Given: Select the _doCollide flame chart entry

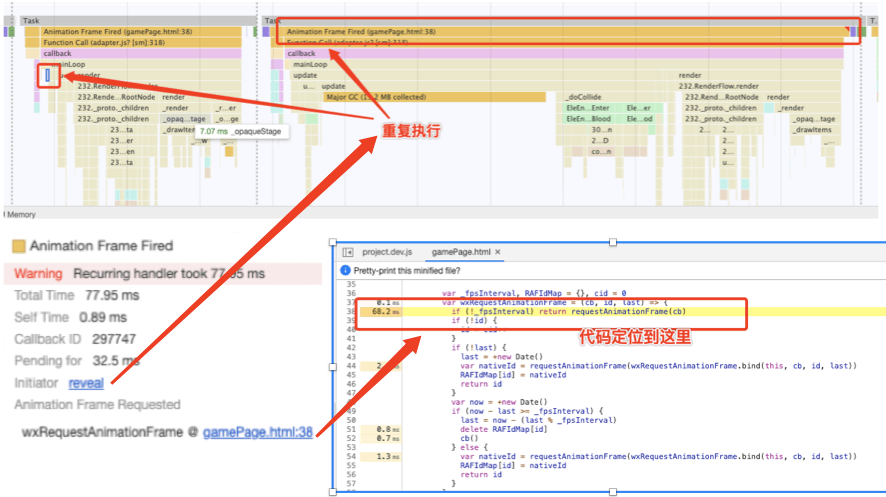Looking at the screenshot, I should click(584, 97).
